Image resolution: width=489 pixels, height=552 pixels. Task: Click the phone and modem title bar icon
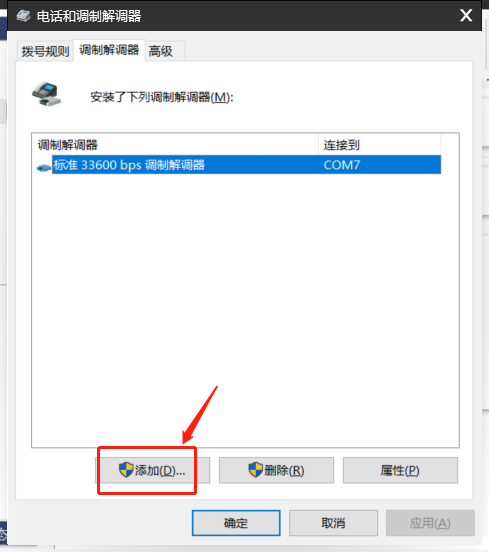[x=24, y=16]
